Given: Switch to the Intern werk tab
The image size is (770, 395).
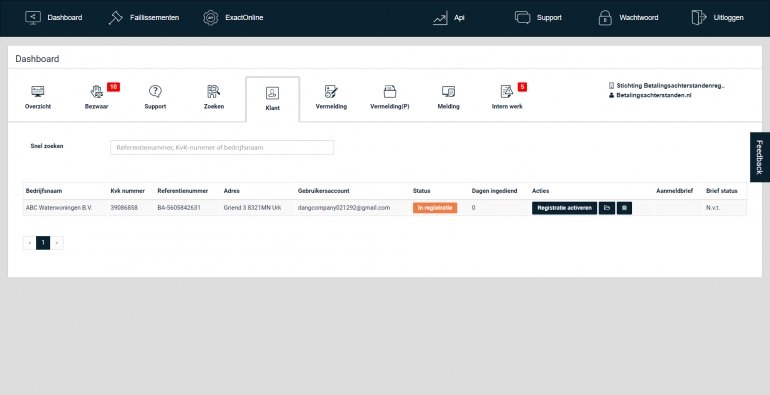Looking at the screenshot, I should coord(507,97).
